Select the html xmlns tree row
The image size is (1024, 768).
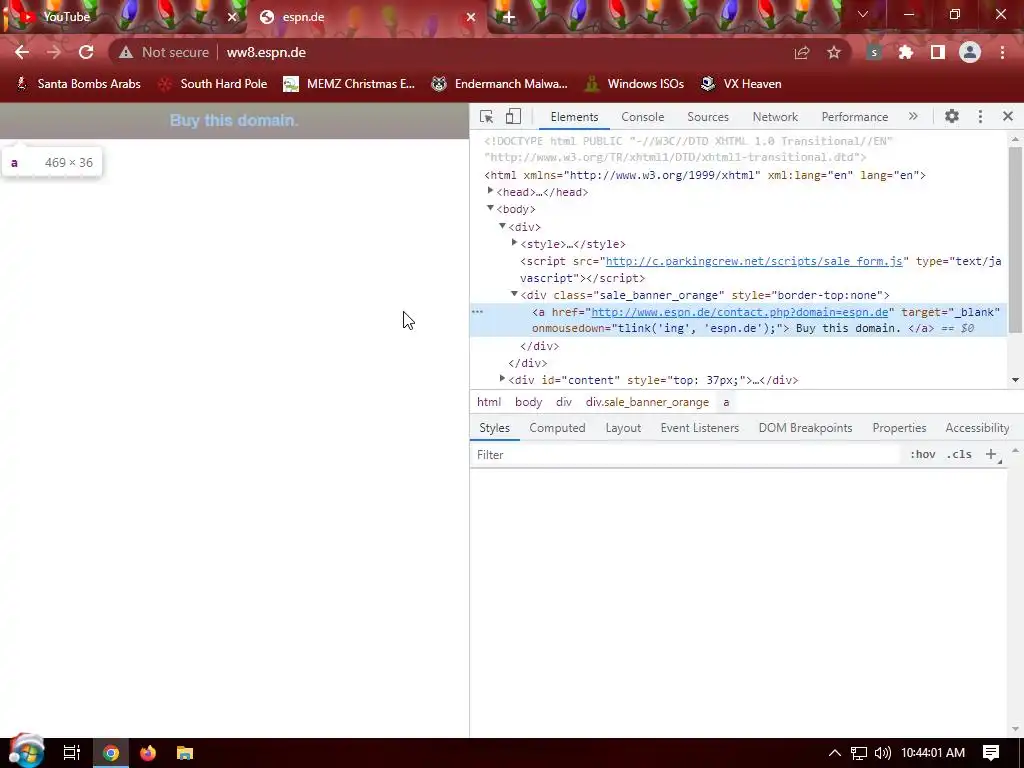705,175
